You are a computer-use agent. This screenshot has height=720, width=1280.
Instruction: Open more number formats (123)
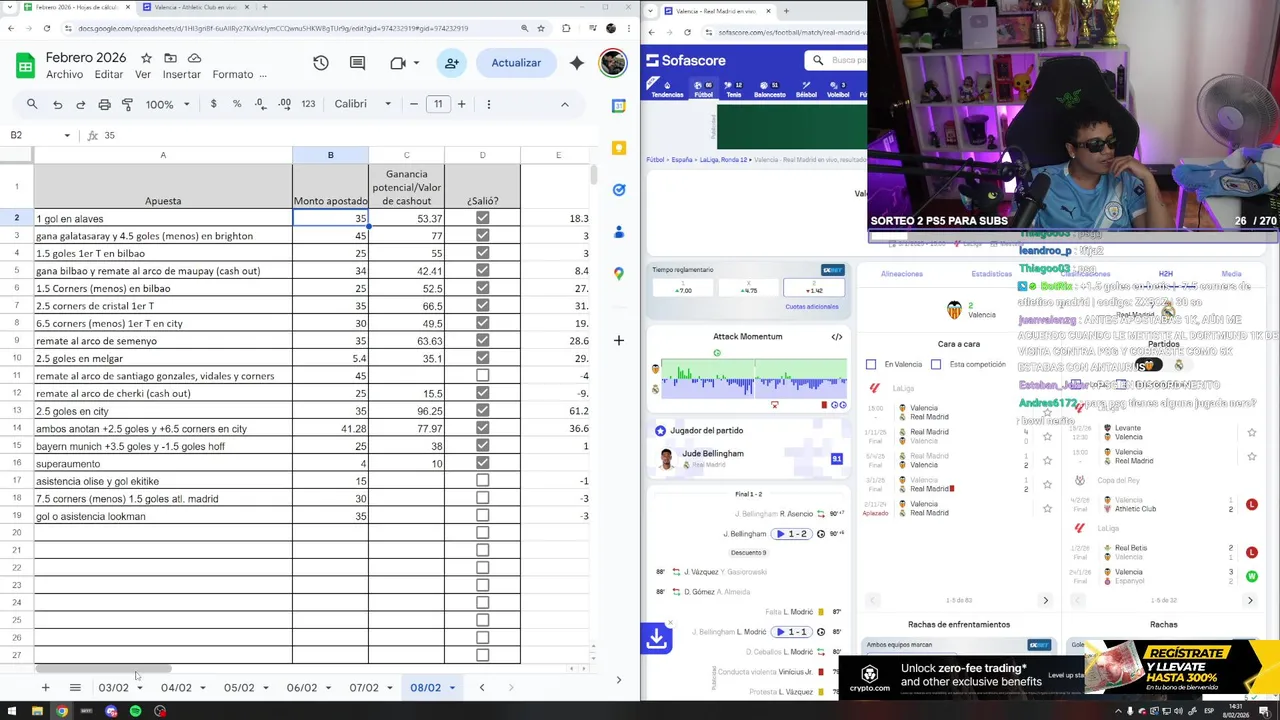click(308, 104)
